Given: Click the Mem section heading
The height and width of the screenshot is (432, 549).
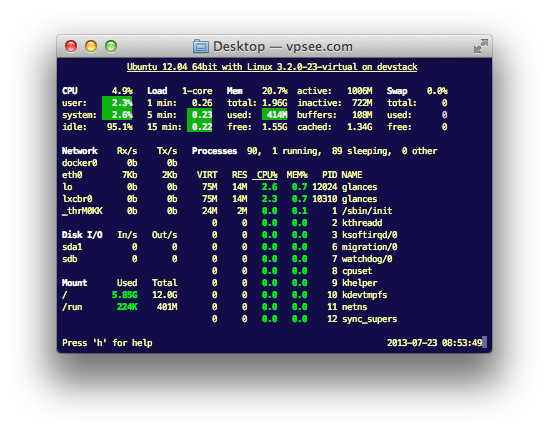Looking at the screenshot, I should [x=235, y=91].
